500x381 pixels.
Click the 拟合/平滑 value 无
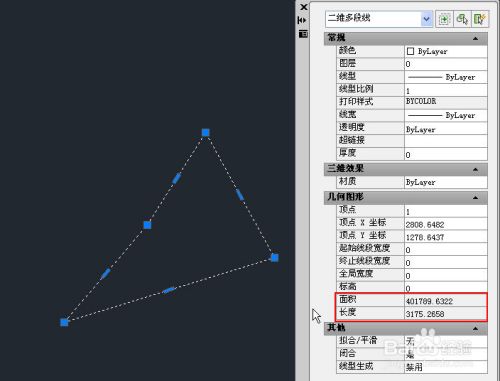pos(446,341)
